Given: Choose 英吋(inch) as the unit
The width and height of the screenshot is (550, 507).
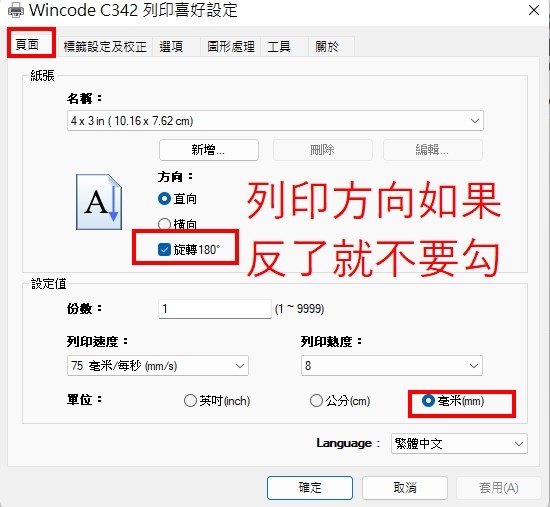Looking at the screenshot, I should tap(190, 400).
